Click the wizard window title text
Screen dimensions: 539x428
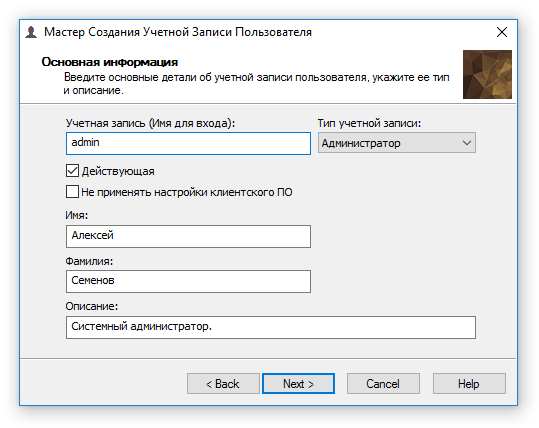tap(178, 32)
